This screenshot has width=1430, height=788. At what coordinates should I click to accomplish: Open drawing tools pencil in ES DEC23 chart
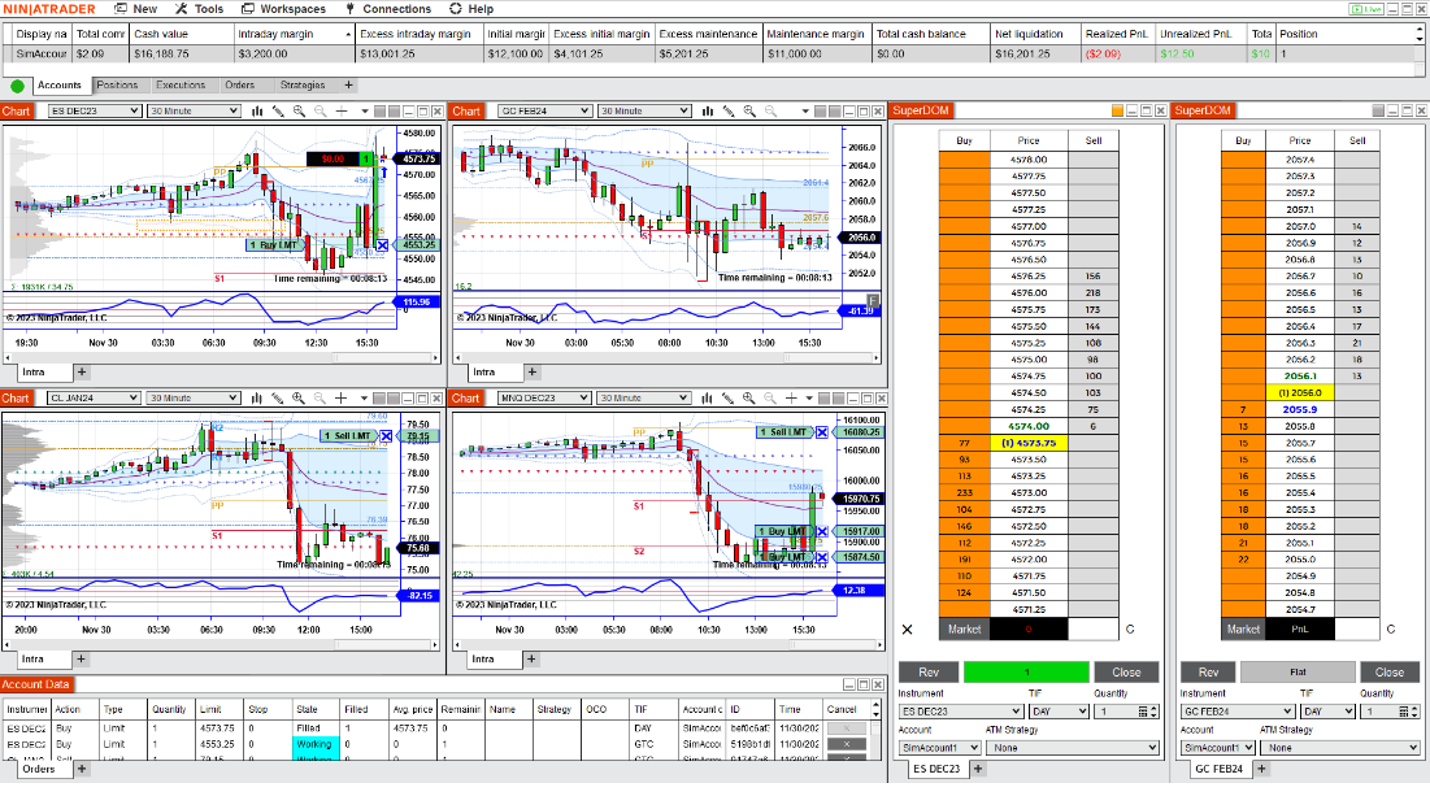click(279, 111)
